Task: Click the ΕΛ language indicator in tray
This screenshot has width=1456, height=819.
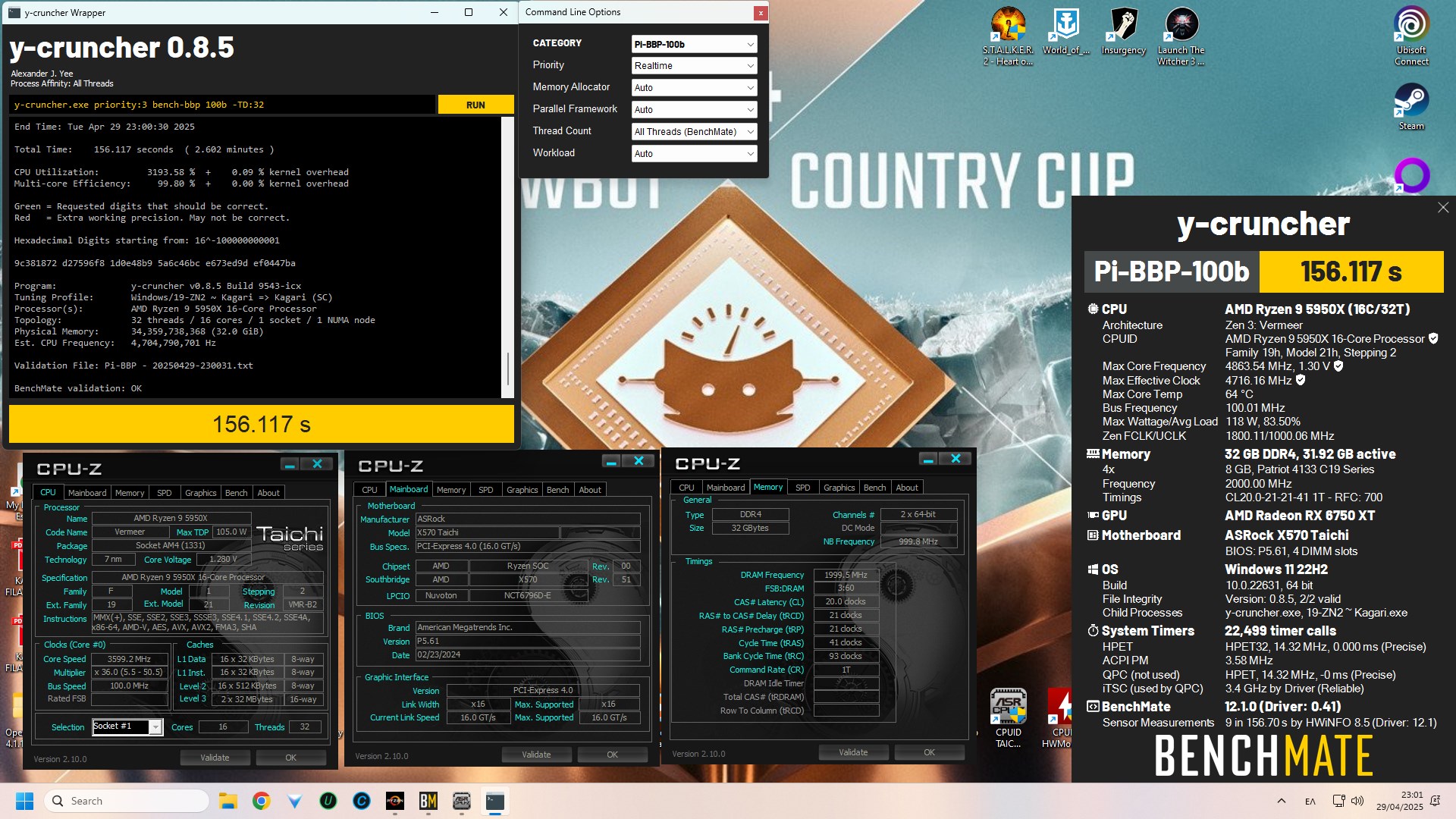Action: point(1310,802)
